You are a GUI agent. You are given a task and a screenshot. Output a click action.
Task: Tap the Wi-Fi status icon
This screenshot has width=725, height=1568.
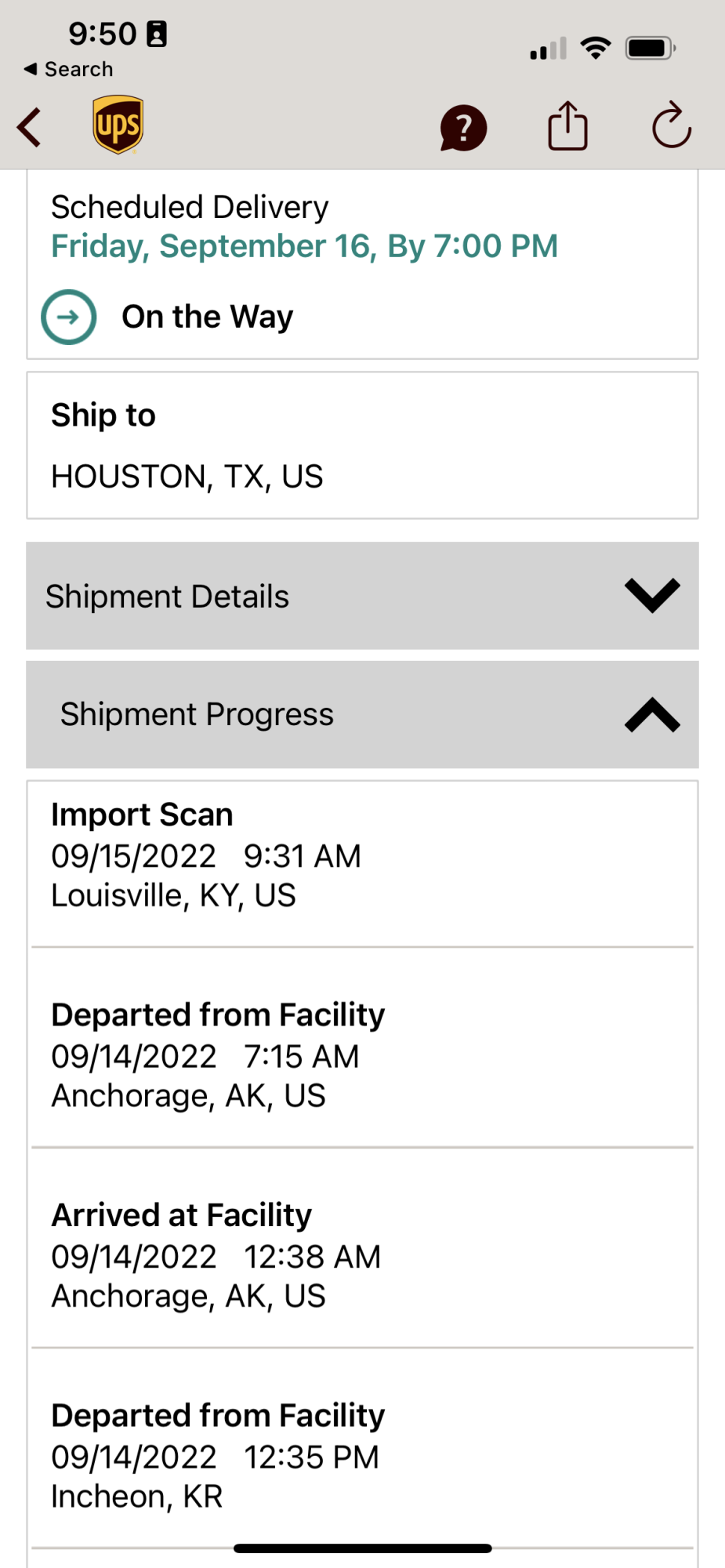pyautogui.click(x=596, y=48)
